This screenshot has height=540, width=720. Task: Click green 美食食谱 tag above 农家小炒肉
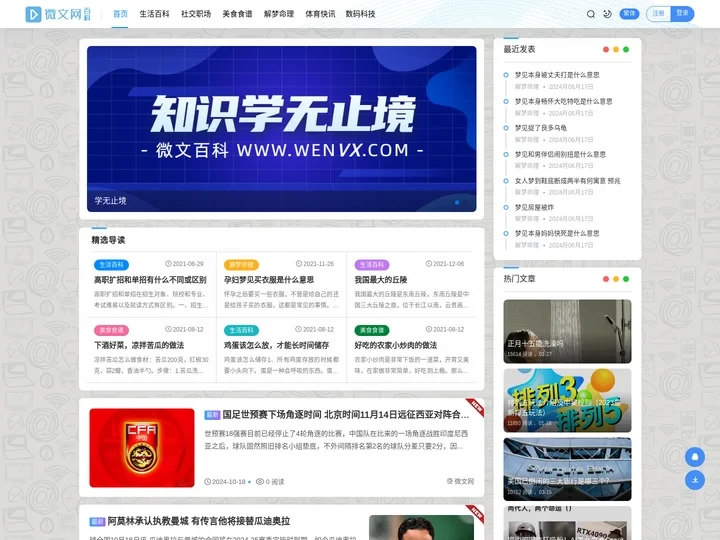point(372,330)
